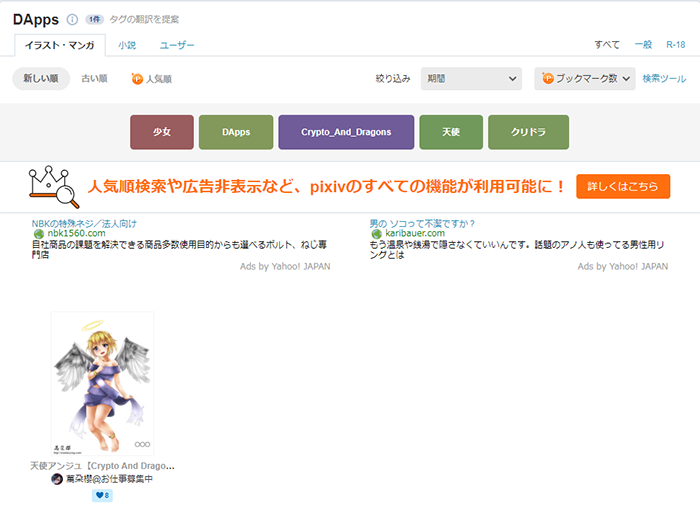
Task: Open the angel illustration thumbnail
Action: 102,383
